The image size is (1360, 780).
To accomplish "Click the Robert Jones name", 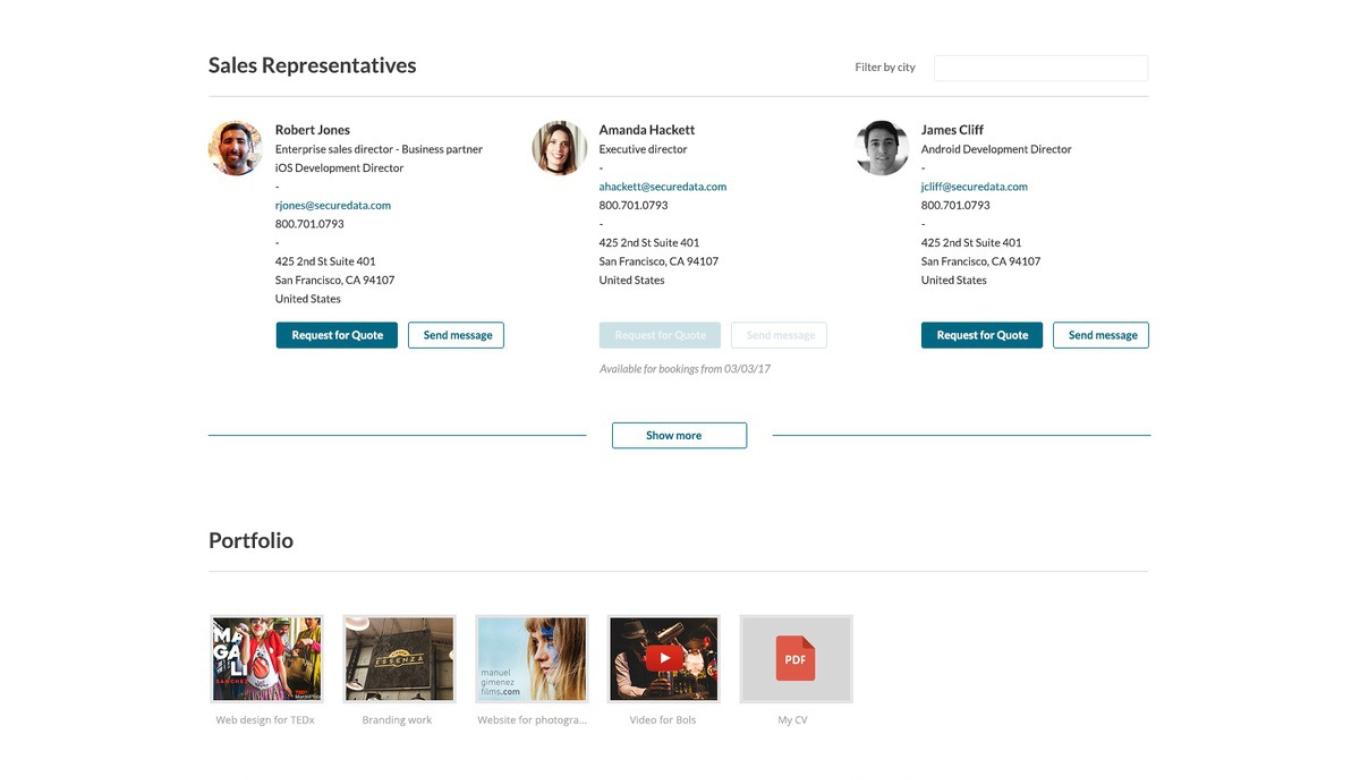I will pyautogui.click(x=313, y=130).
